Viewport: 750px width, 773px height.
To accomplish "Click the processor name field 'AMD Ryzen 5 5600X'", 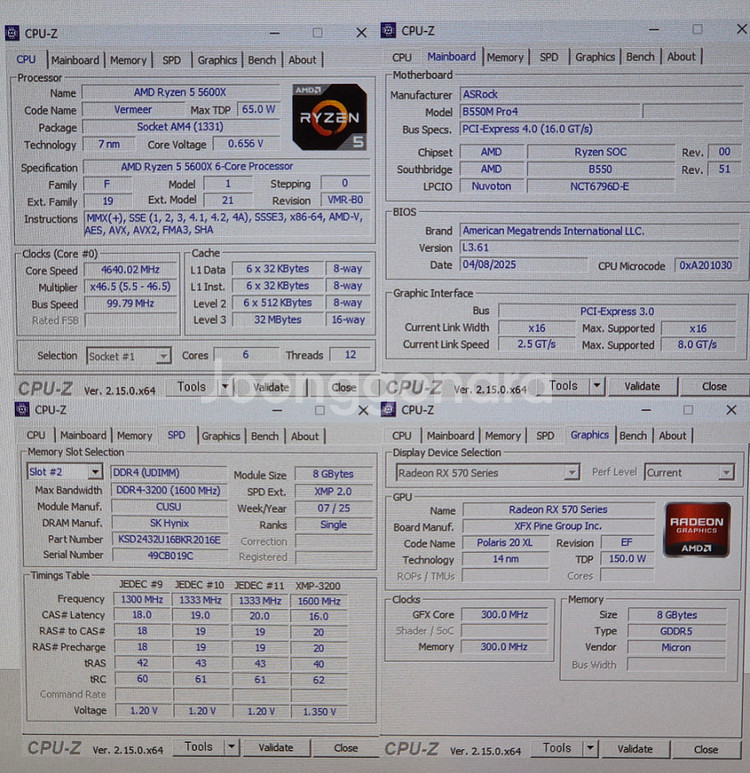I will click(180, 92).
